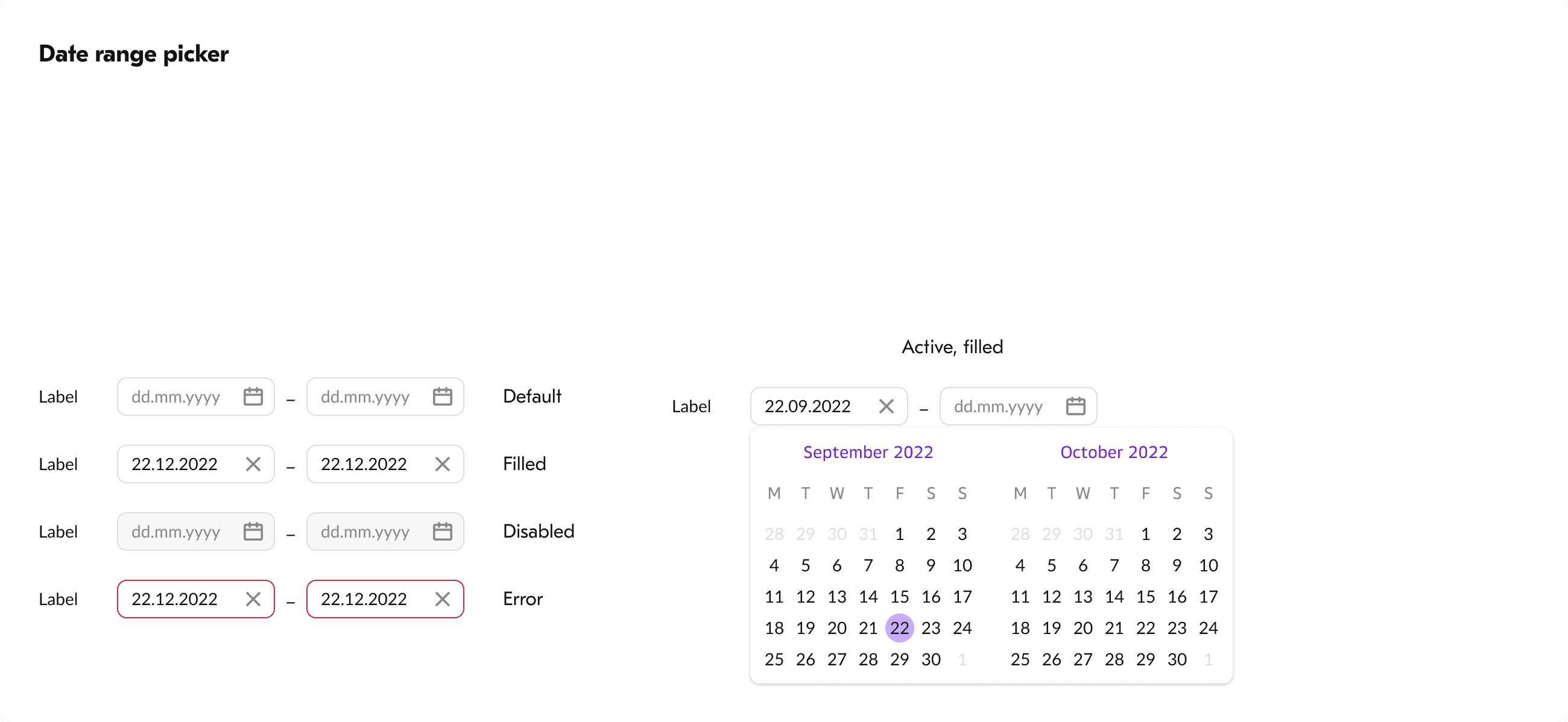Clear the Filled row start date
The width and height of the screenshot is (1568, 722).
253,464
